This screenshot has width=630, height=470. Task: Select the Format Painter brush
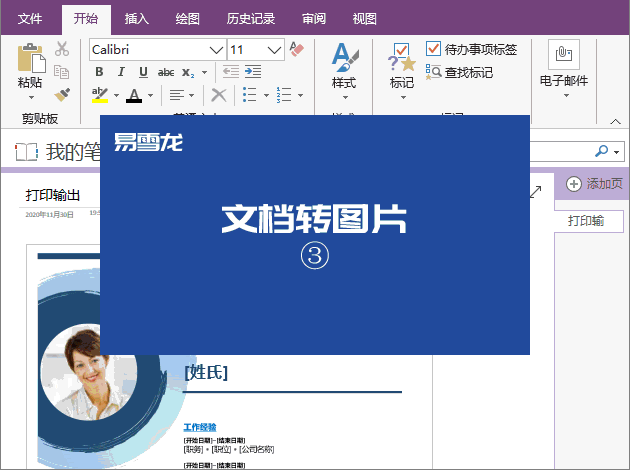pos(62,95)
